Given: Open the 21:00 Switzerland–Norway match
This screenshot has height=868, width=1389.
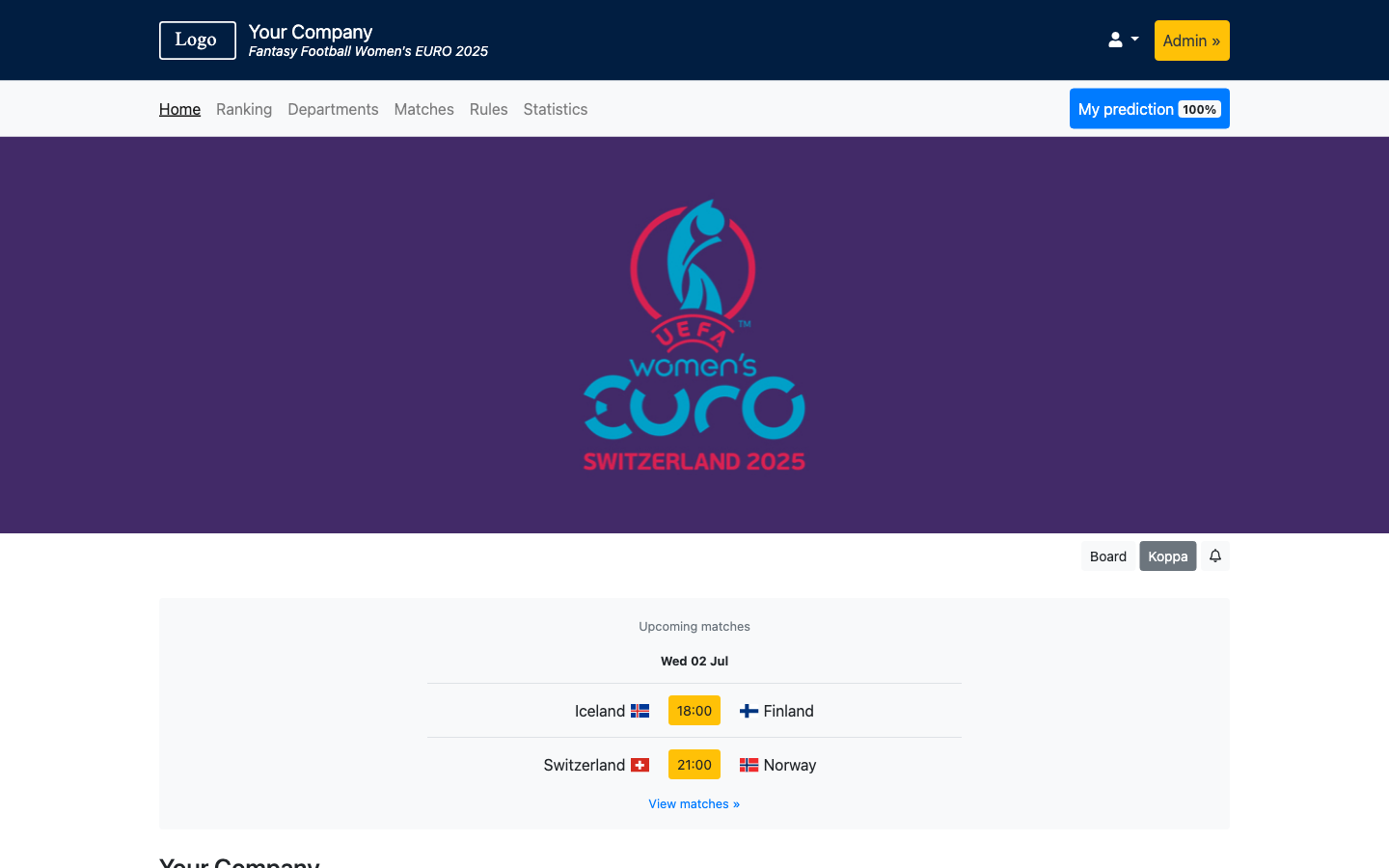Looking at the screenshot, I should tap(694, 765).
